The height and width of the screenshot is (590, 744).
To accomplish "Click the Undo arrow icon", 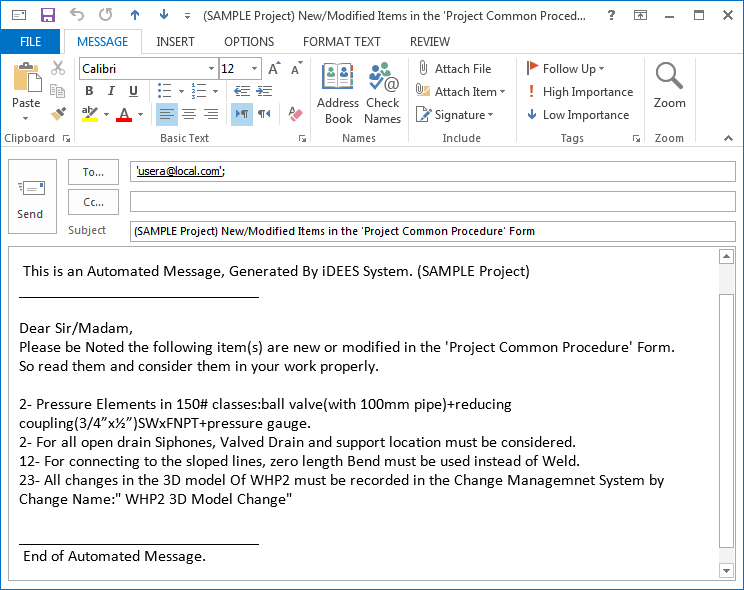I will (x=77, y=15).
